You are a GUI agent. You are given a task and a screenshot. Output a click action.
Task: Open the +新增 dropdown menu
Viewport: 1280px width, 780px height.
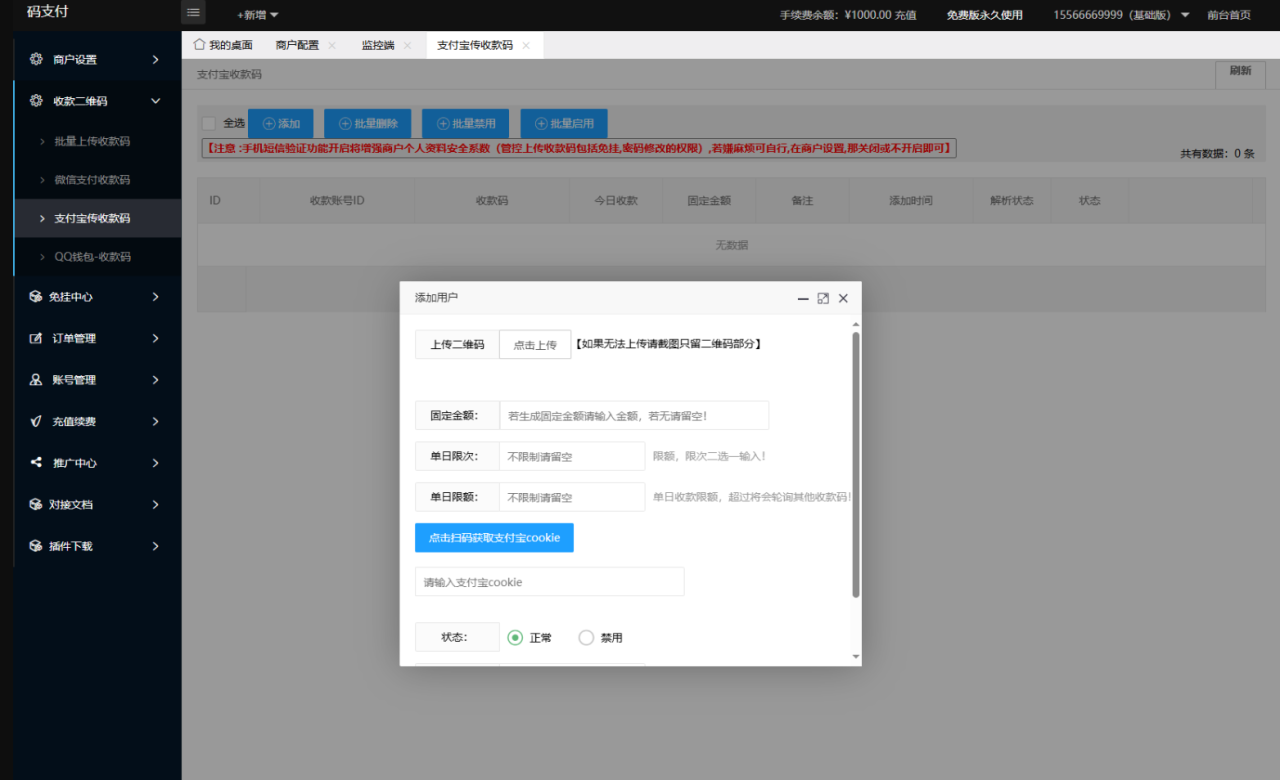point(258,15)
